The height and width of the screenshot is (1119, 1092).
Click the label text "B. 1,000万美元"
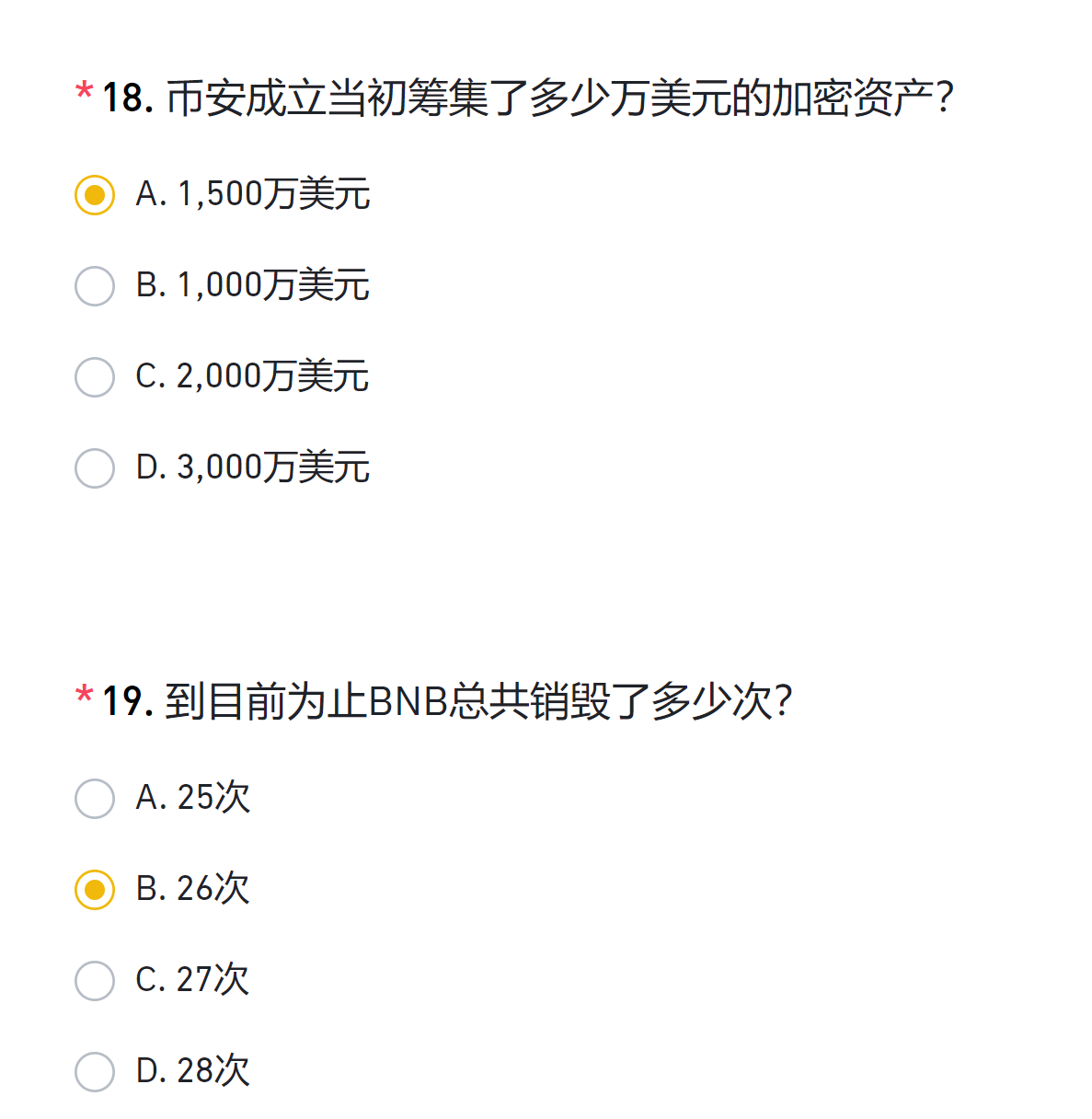tap(253, 285)
